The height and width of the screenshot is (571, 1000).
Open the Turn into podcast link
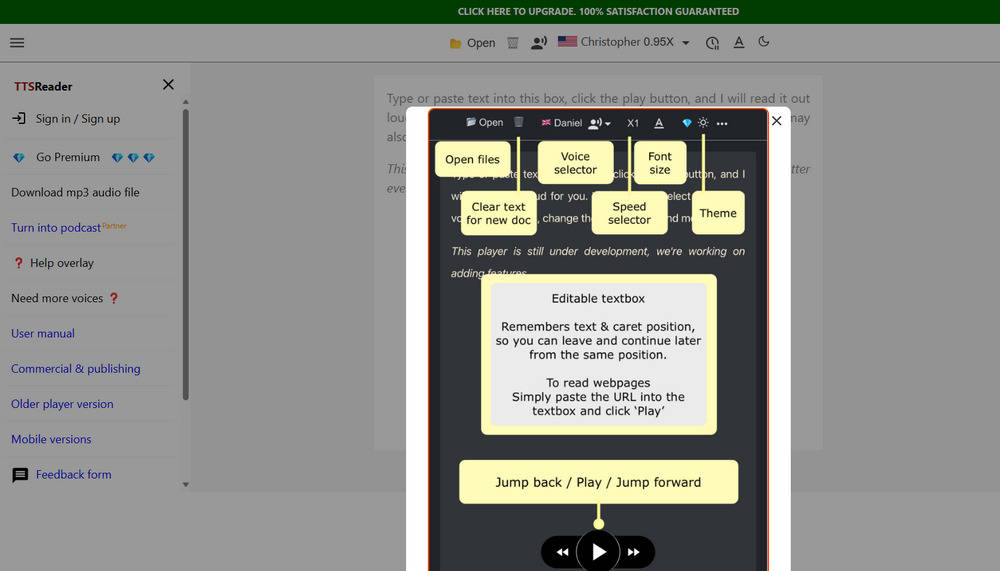click(56, 228)
